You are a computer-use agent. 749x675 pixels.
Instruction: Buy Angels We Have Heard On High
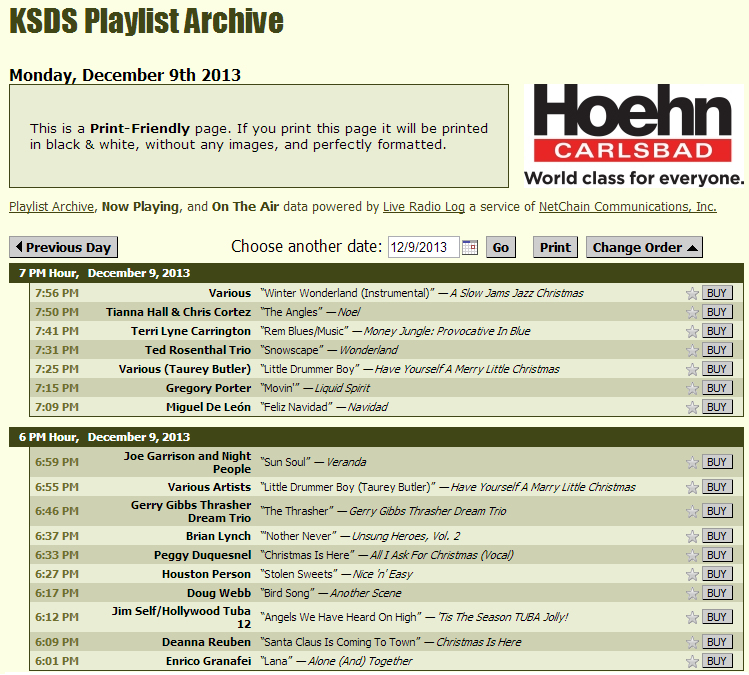point(717,617)
